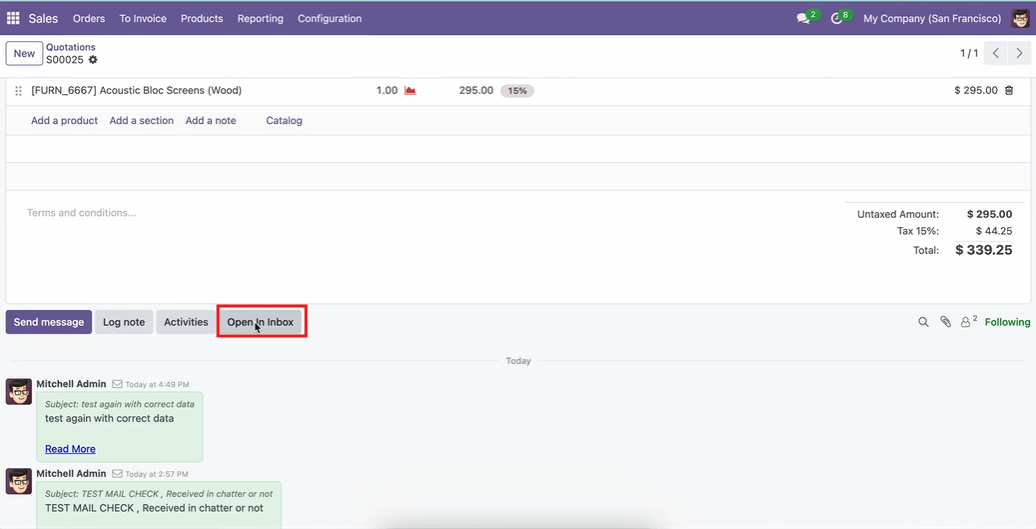
Task: Click the S00025 record name
Action: point(64,59)
